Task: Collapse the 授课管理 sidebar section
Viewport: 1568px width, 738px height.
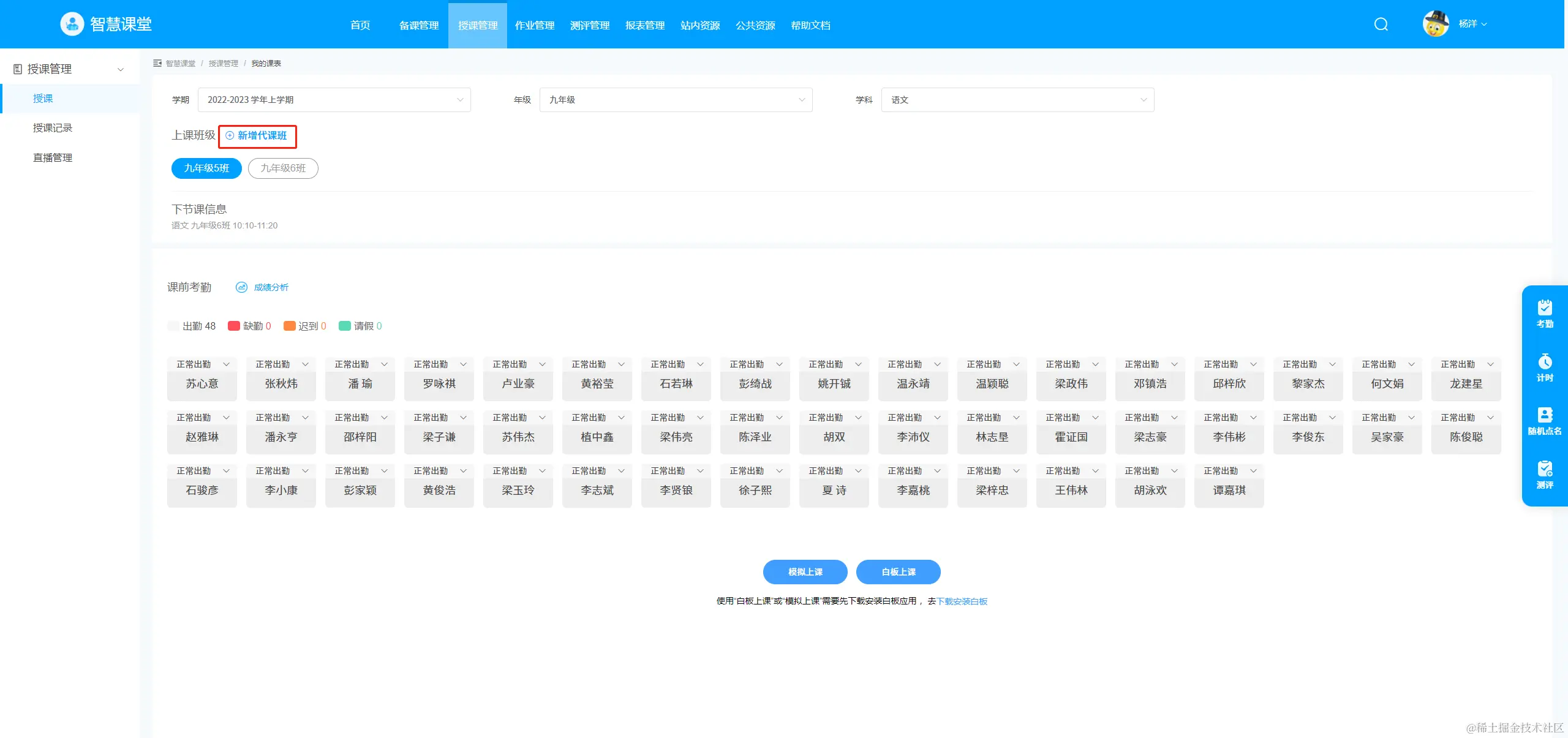Action: pyautogui.click(x=120, y=69)
